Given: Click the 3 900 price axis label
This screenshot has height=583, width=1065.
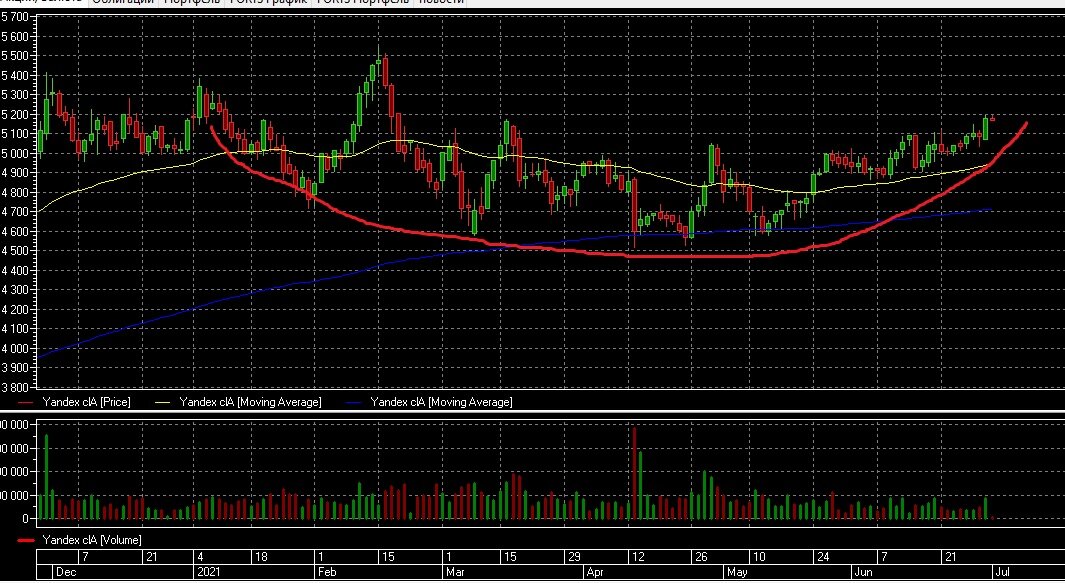Looking at the screenshot, I should coord(15,368).
